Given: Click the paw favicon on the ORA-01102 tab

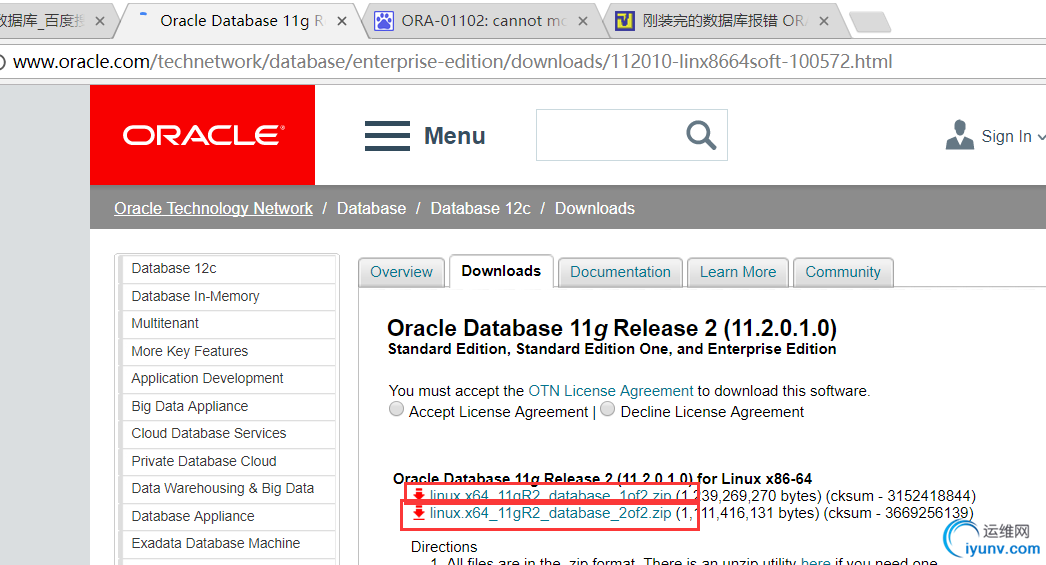Looking at the screenshot, I should pos(384,21).
